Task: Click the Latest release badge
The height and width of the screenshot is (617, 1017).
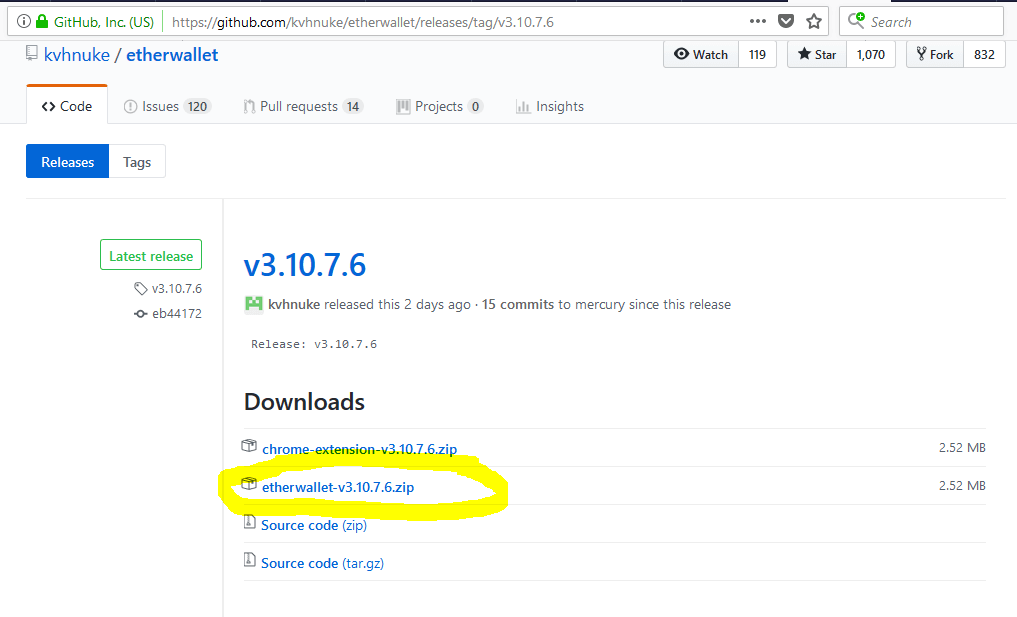Action: (x=151, y=255)
